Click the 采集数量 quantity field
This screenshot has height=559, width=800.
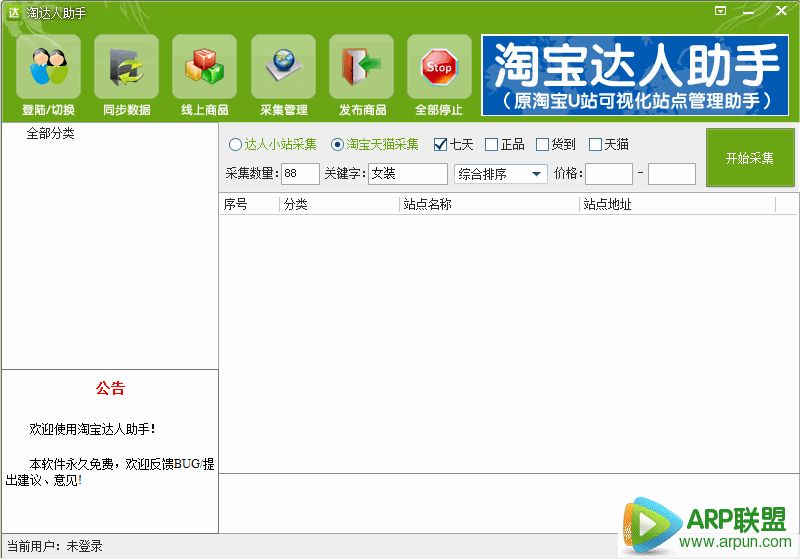click(300, 174)
